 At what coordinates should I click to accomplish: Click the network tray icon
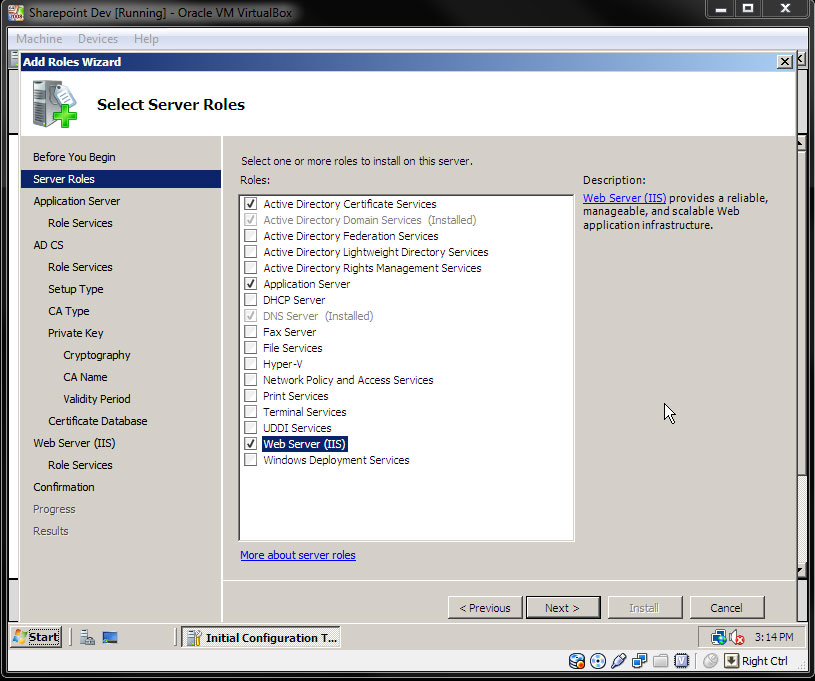coord(718,637)
